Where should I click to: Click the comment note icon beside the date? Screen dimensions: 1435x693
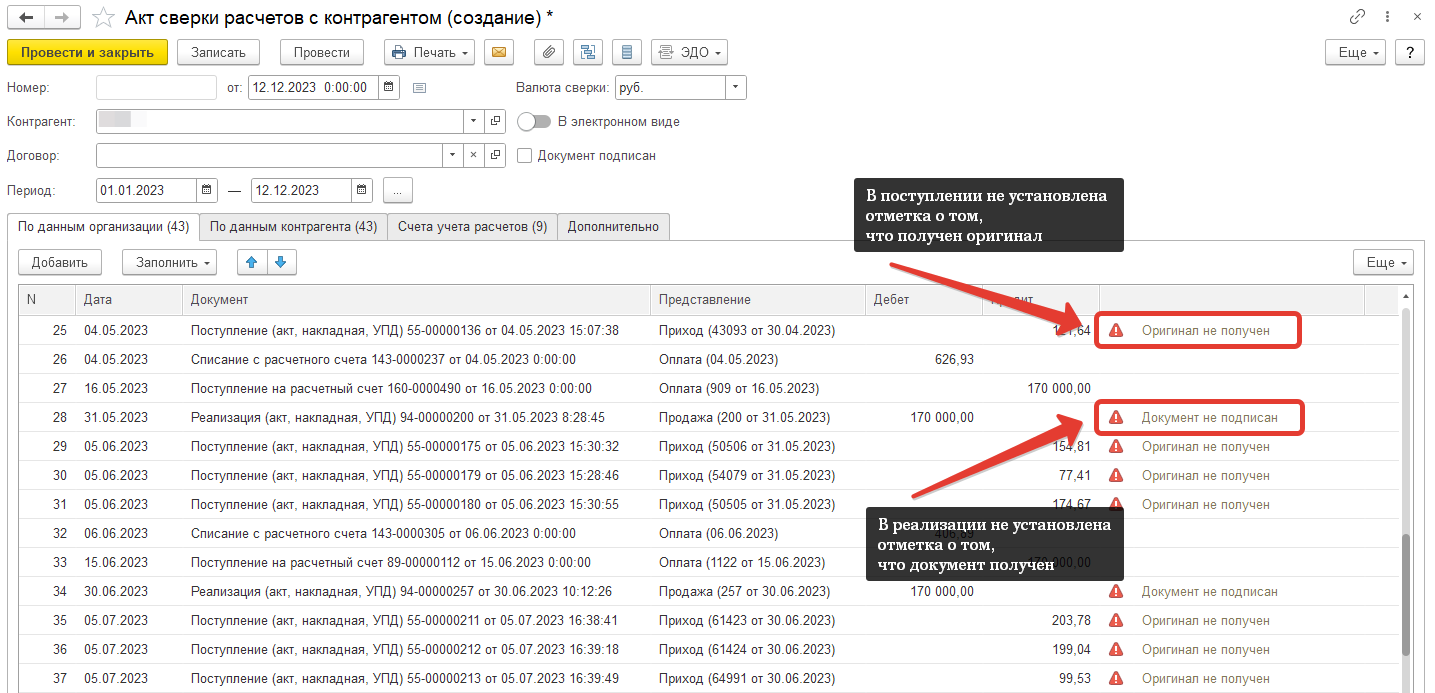point(419,88)
